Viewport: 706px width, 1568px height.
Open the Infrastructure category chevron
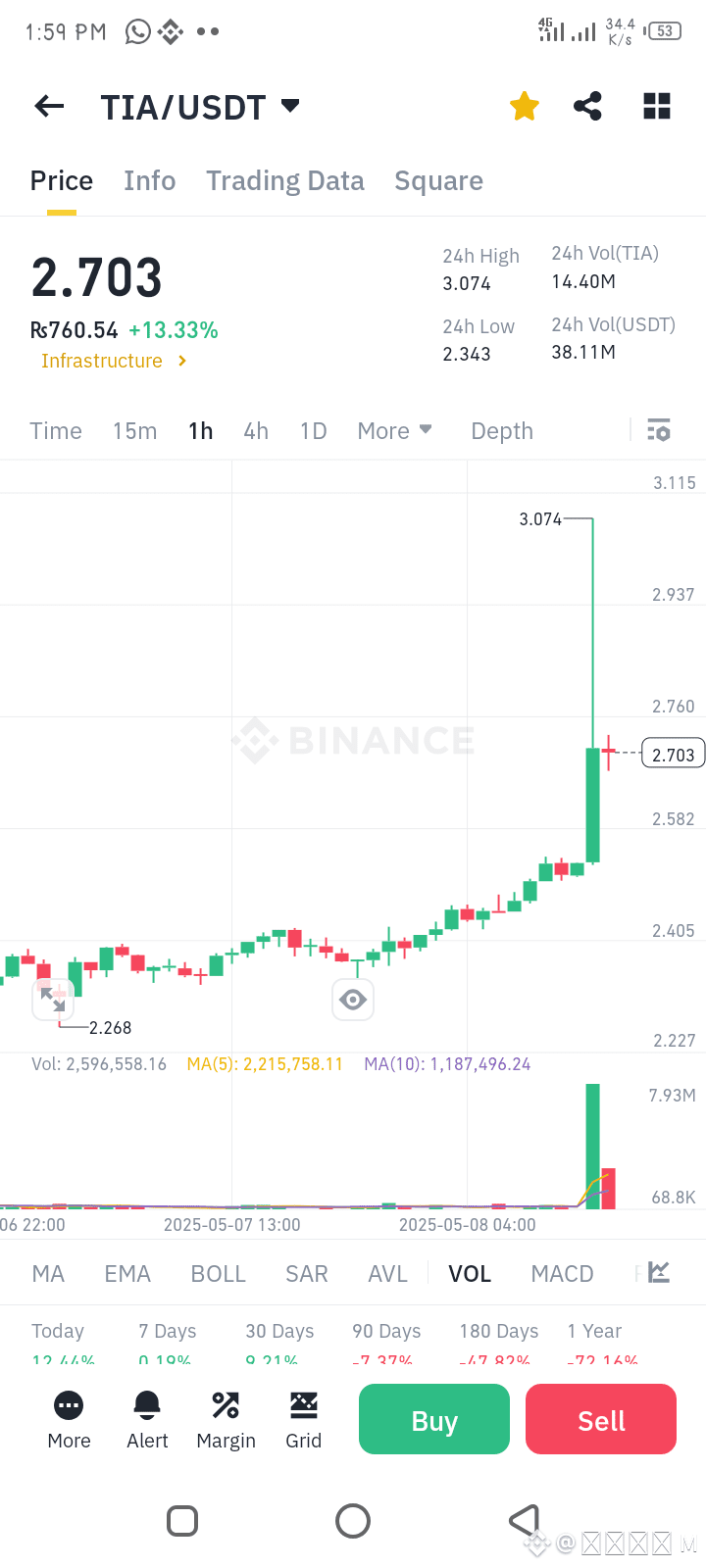click(182, 361)
